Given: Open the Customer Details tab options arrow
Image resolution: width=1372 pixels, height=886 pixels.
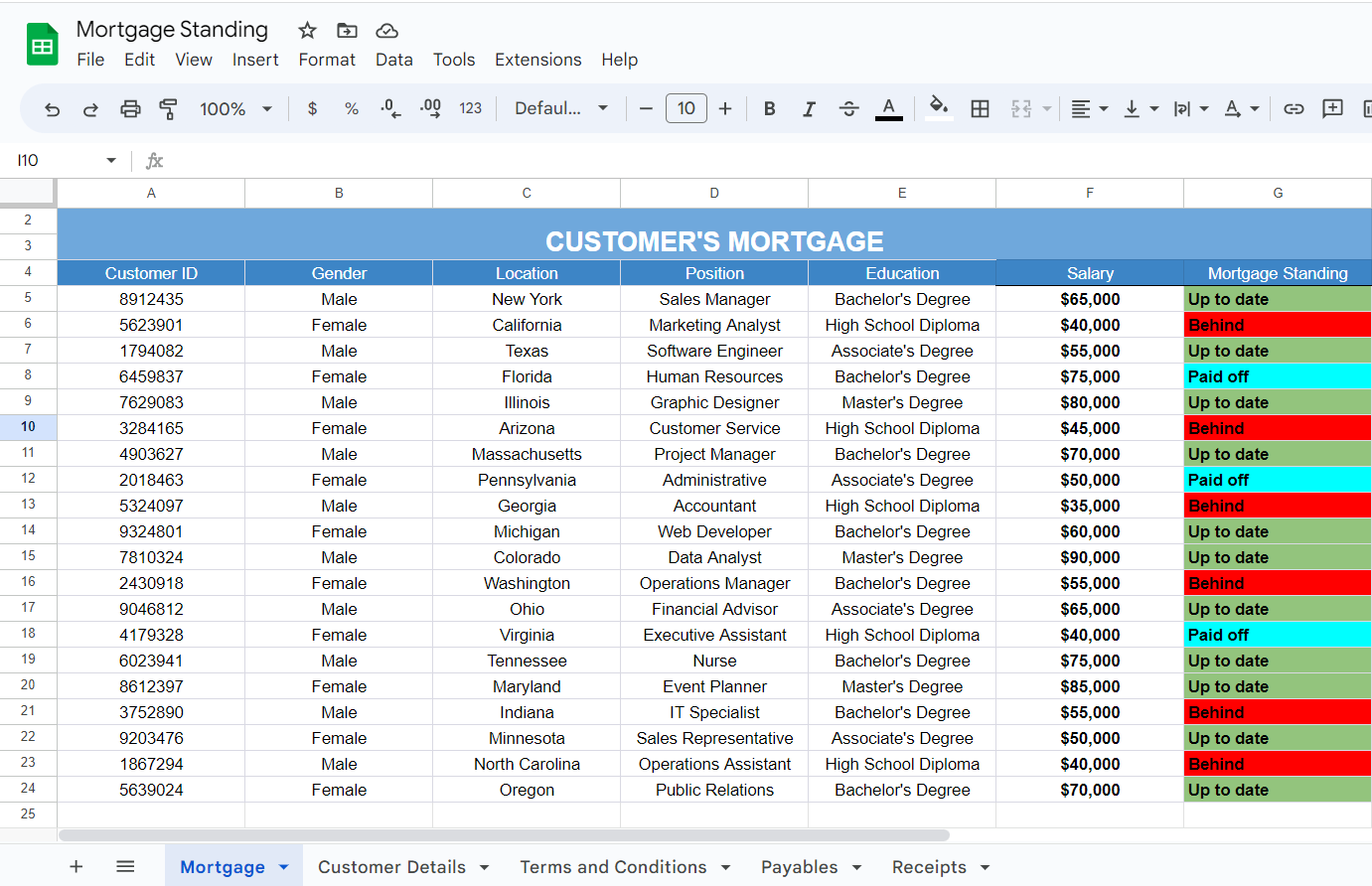Looking at the screenshot, I should point(485,867).
